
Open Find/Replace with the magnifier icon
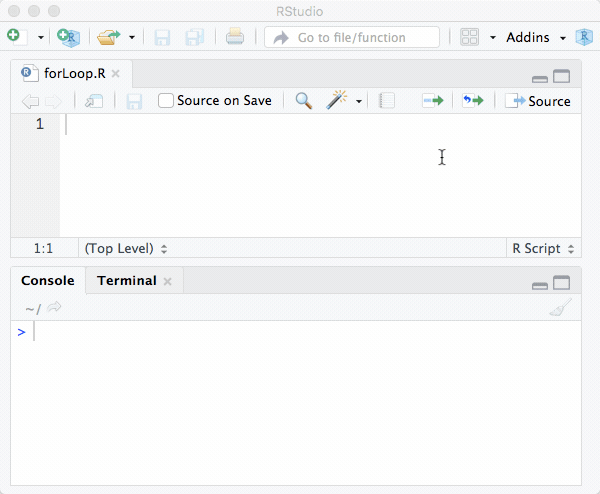(304, 101)
